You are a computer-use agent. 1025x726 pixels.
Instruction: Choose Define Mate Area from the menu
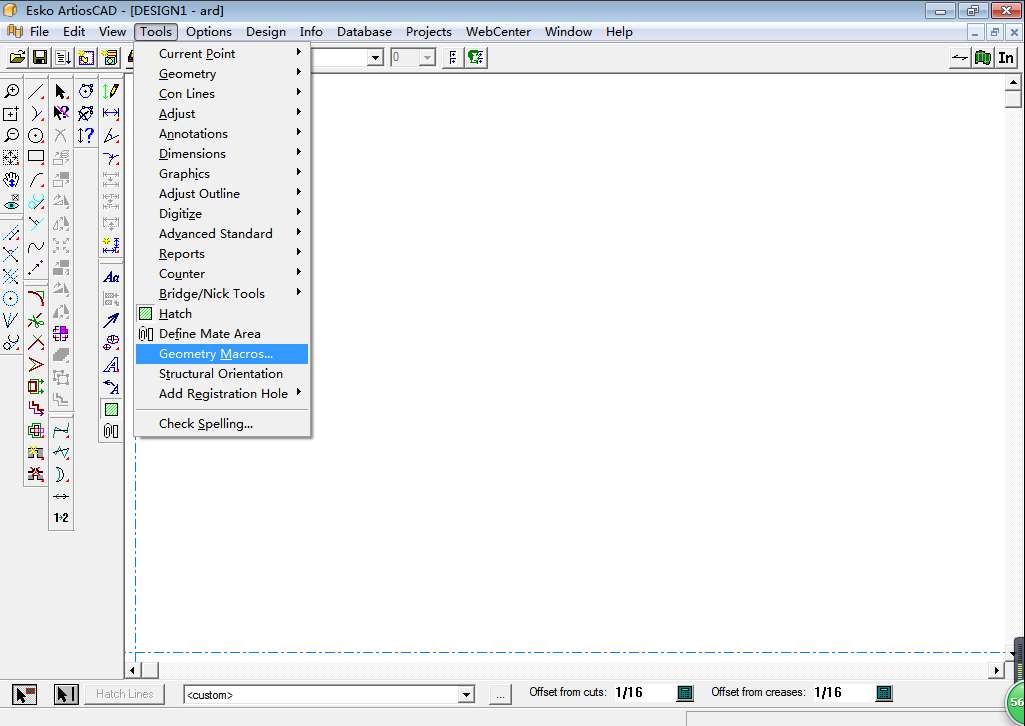point(222,333)
